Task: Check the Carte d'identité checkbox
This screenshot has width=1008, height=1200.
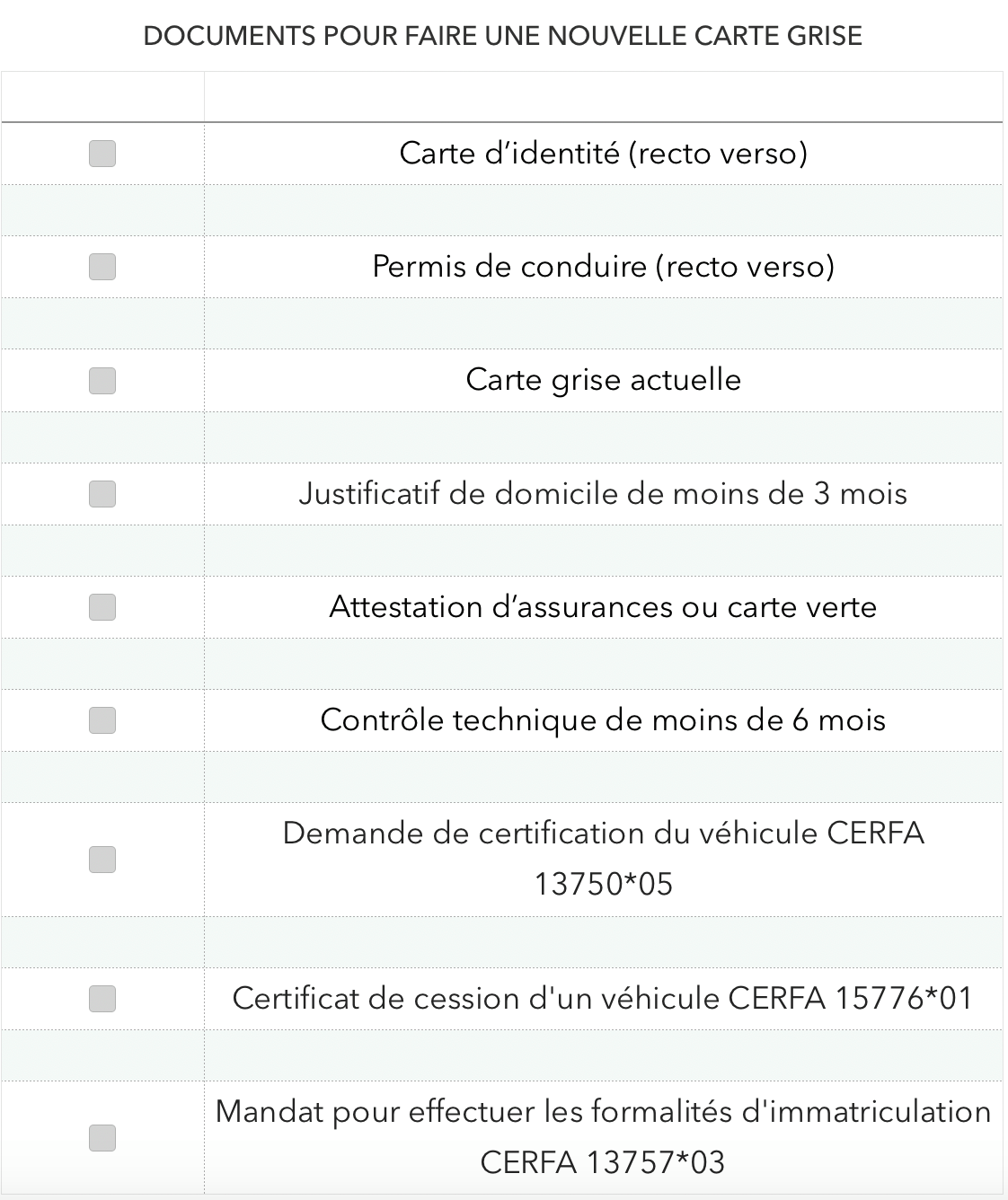Action: coord(102,154)
